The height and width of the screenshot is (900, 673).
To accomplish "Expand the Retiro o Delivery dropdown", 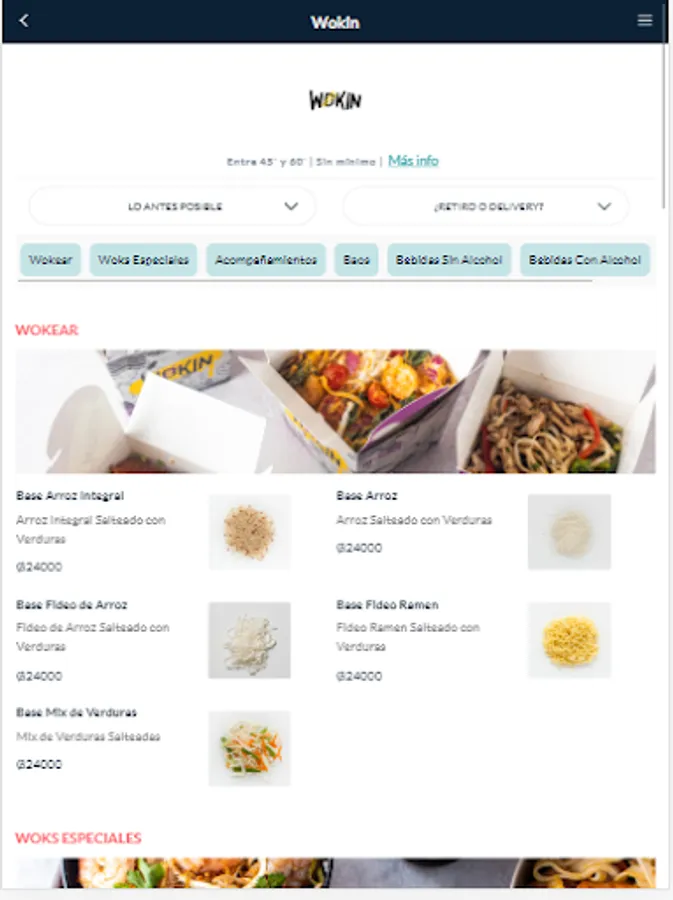I will tap(486, 206).
